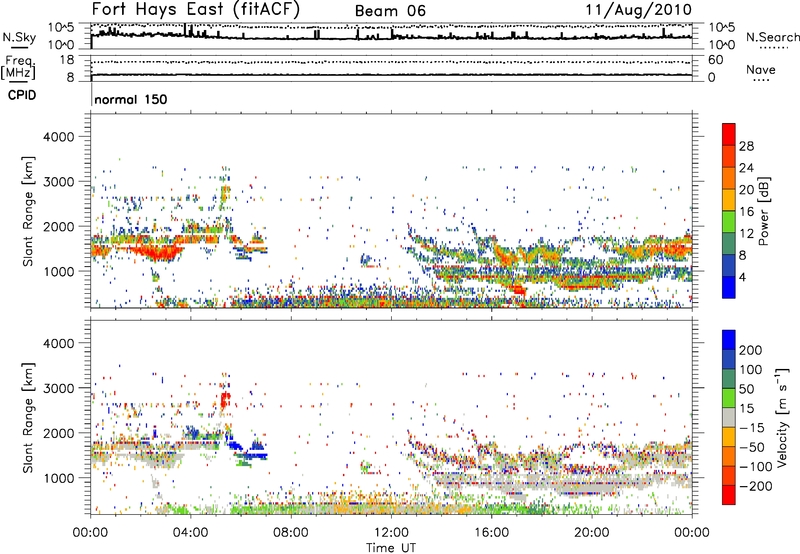Click the 'Freq. [MHz]' axis label

coord(19,68)
